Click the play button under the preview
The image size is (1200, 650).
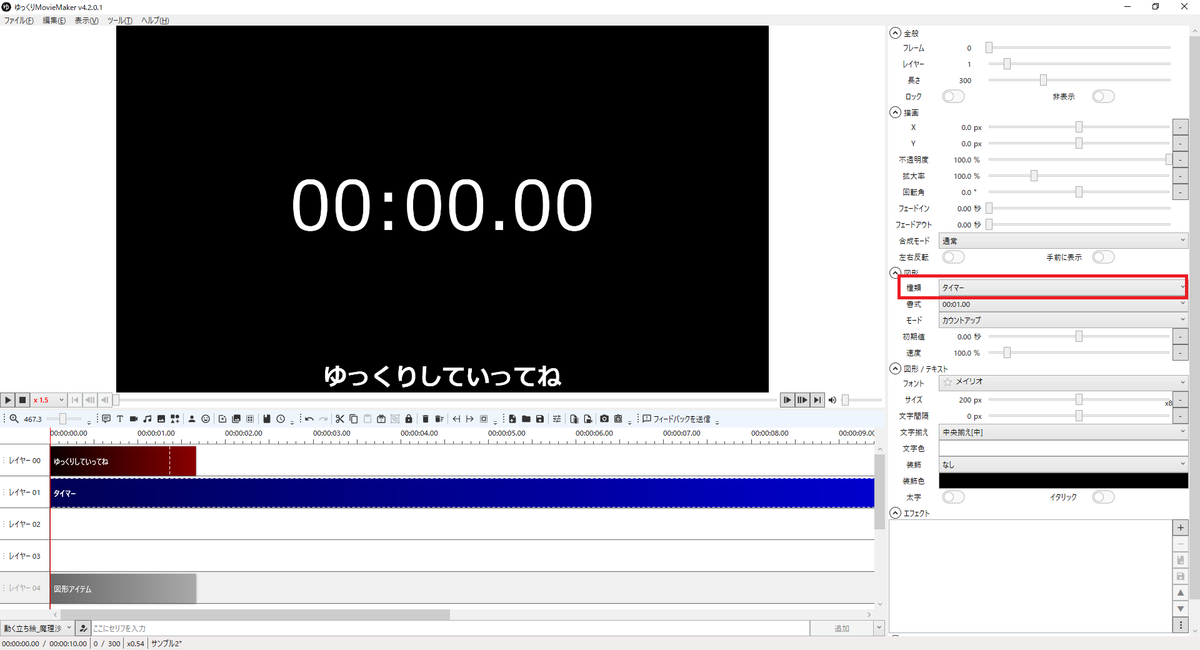point(8,399)
